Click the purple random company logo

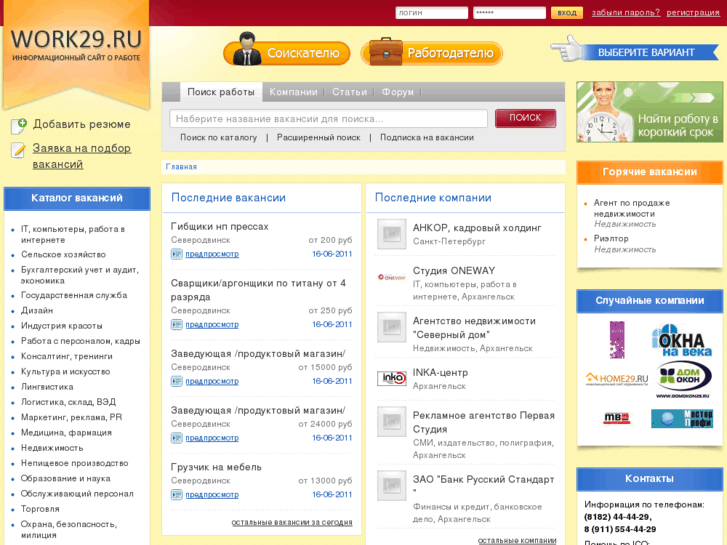click(x=617, y=340)
